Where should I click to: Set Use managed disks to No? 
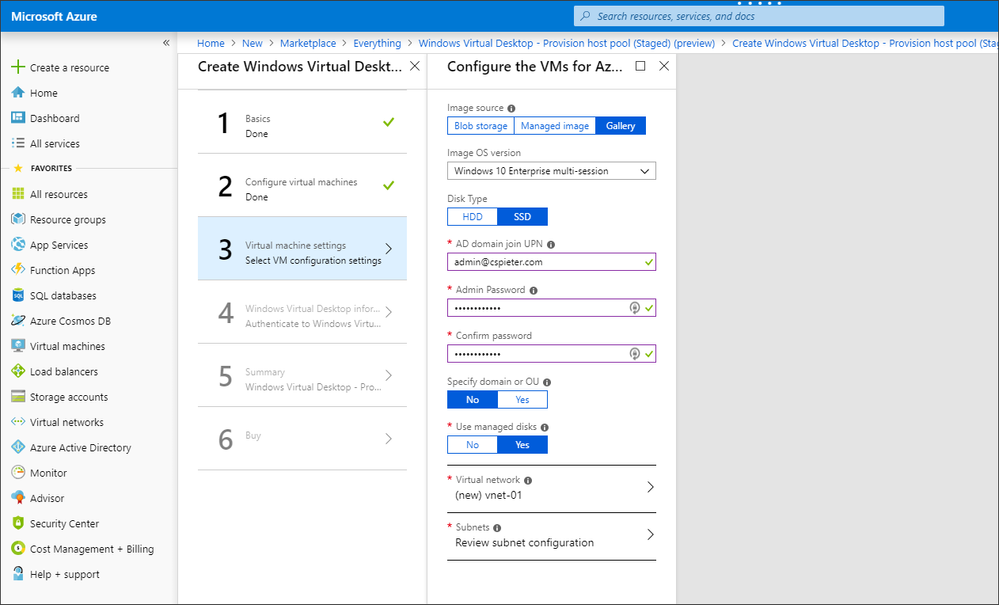pos(472,445)
